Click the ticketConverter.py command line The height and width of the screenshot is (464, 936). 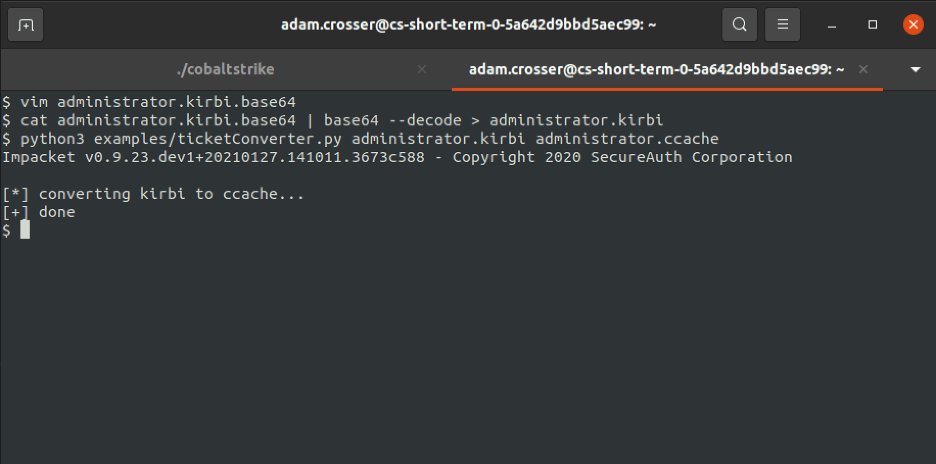click(360, 139)
